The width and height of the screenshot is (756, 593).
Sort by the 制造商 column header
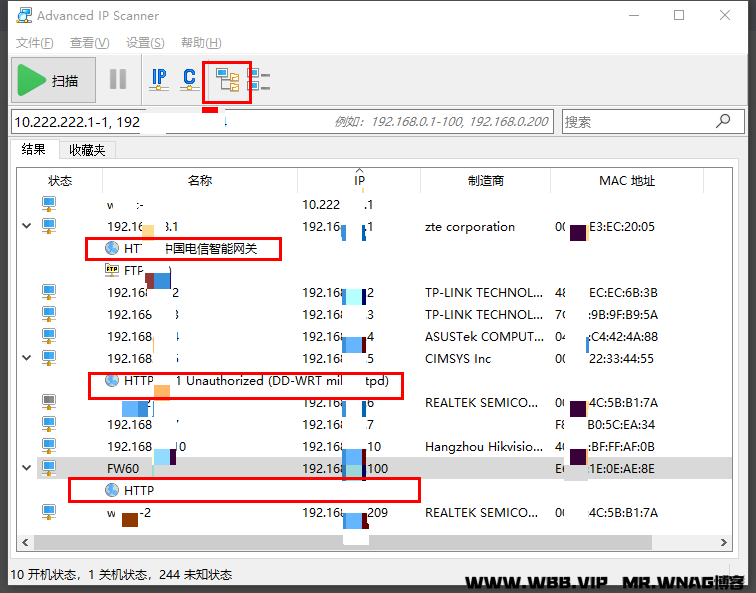(485, 181)
